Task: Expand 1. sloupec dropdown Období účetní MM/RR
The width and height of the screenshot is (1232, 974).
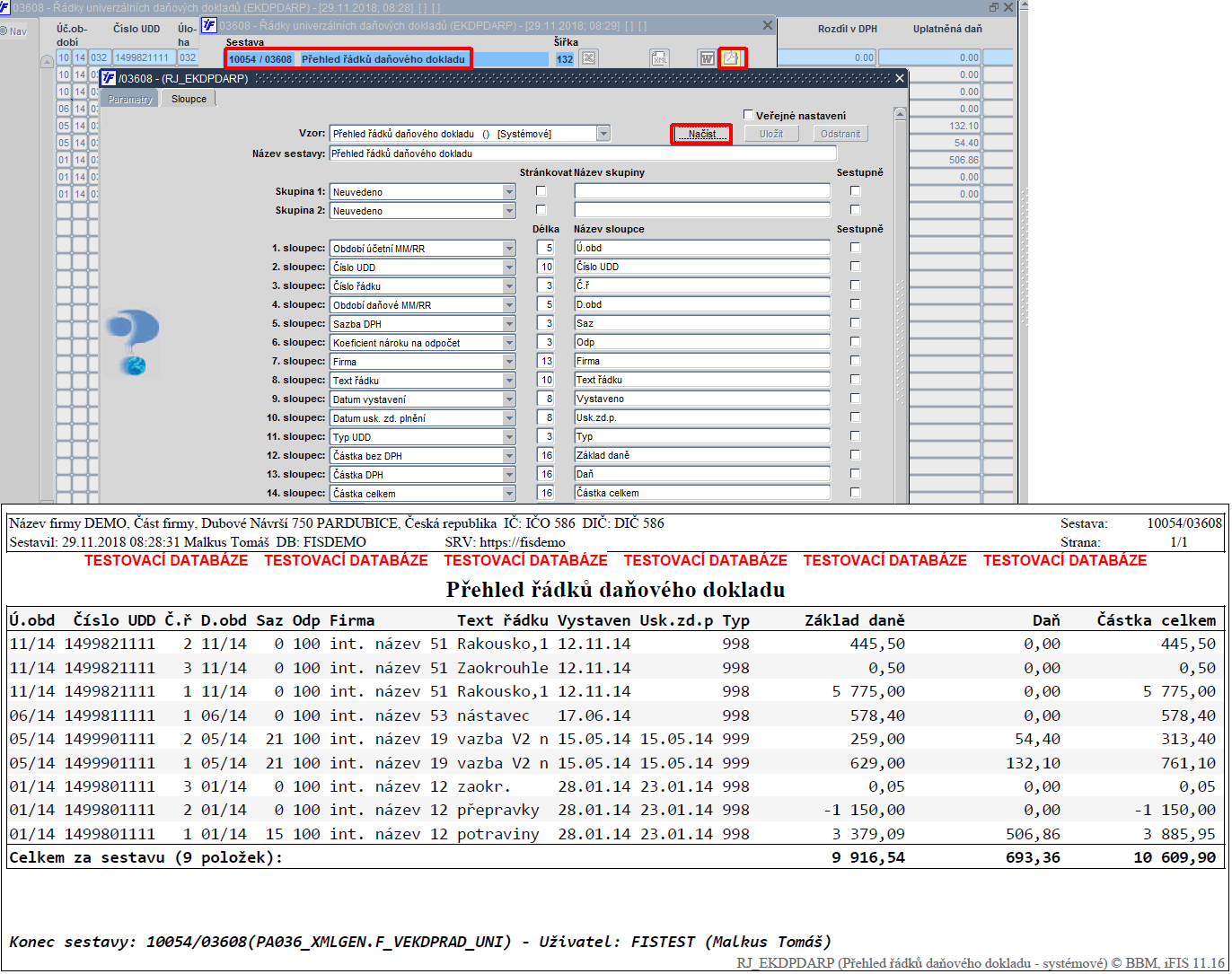Action: 509,249
